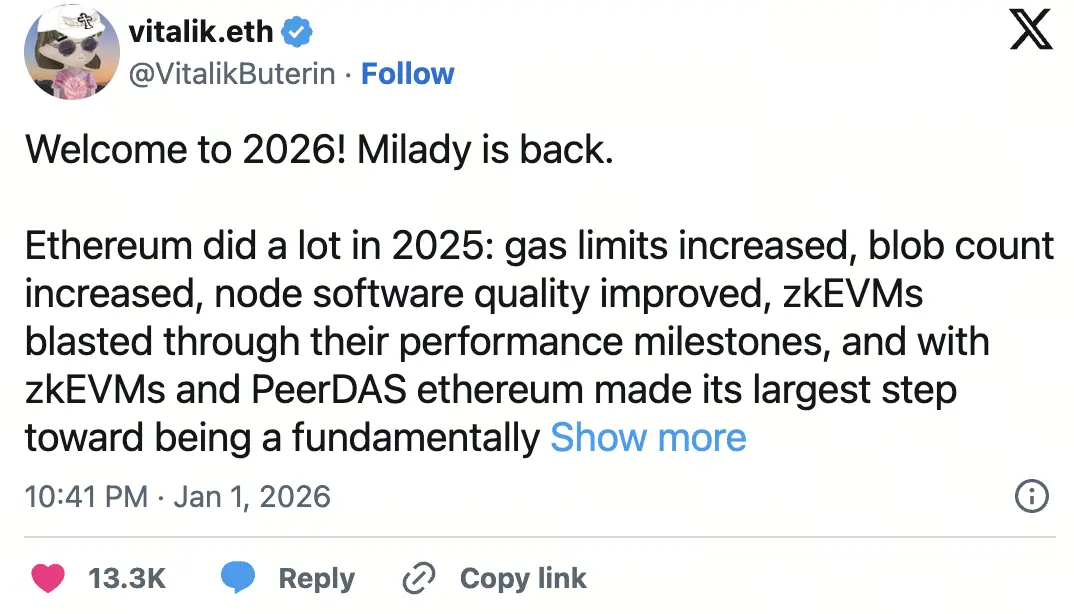Click the red heart icon under the tweet
This screenshot has width=1074, height=614.
[x=46, y=578]
